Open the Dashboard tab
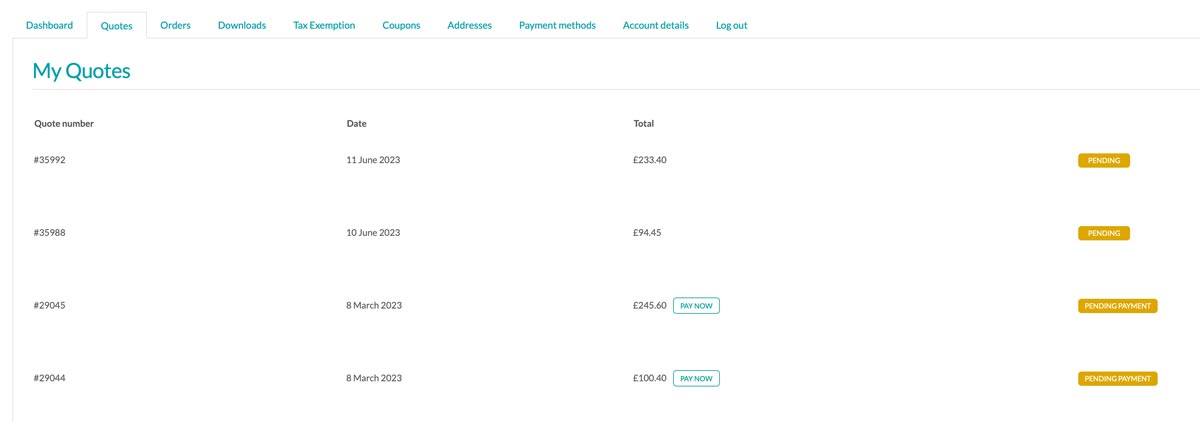The width and height of the screenshot is (1200, 422). 49,25
